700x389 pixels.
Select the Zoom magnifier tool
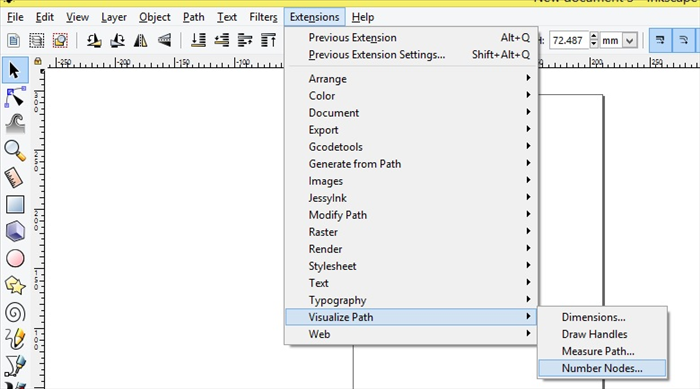tap(15, 151)
